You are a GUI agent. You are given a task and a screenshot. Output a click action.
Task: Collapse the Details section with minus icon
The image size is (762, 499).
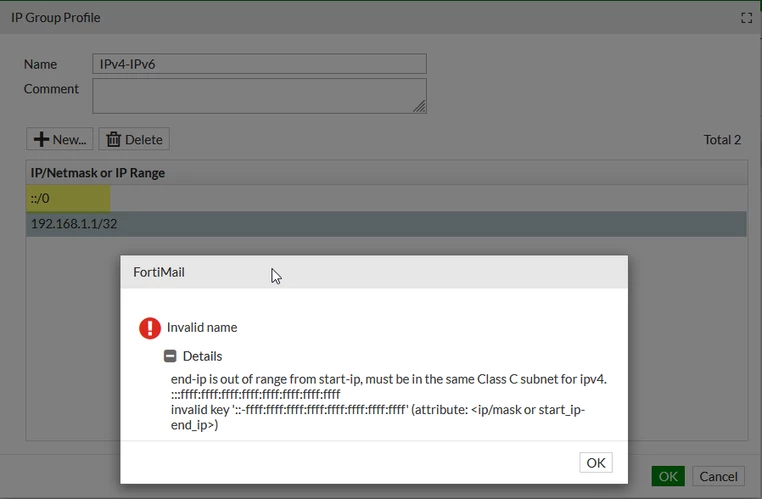[x=170, y=356]
